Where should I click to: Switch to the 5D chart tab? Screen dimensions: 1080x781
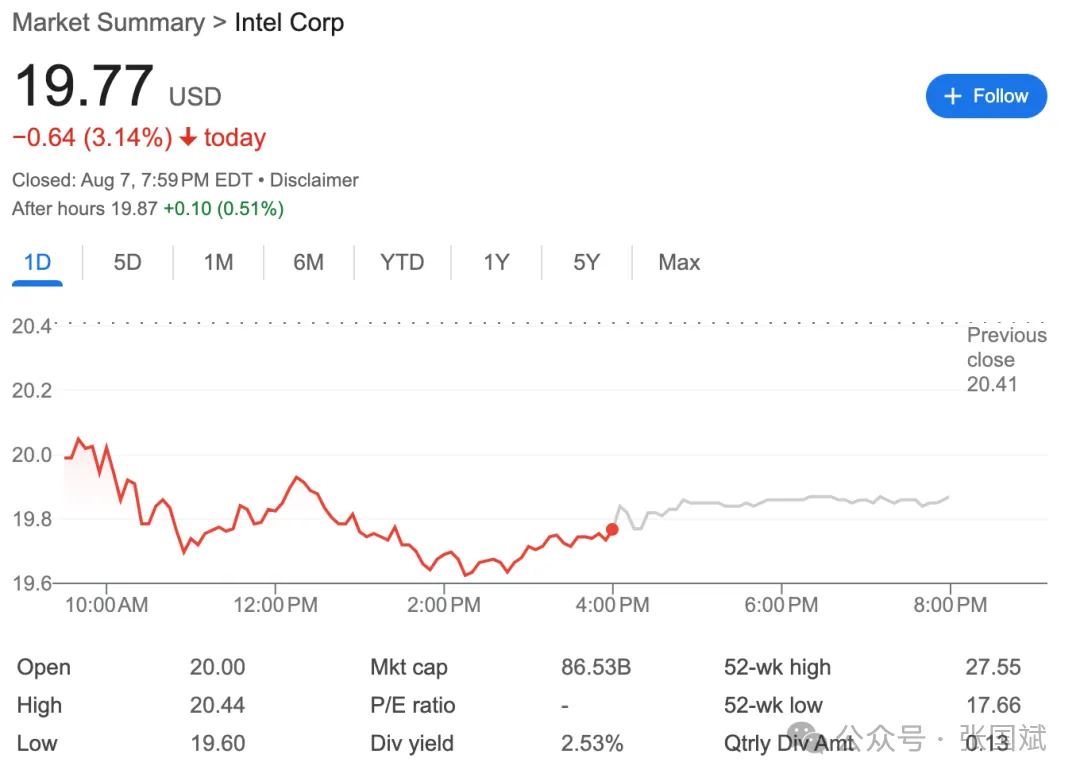point(127,263)
